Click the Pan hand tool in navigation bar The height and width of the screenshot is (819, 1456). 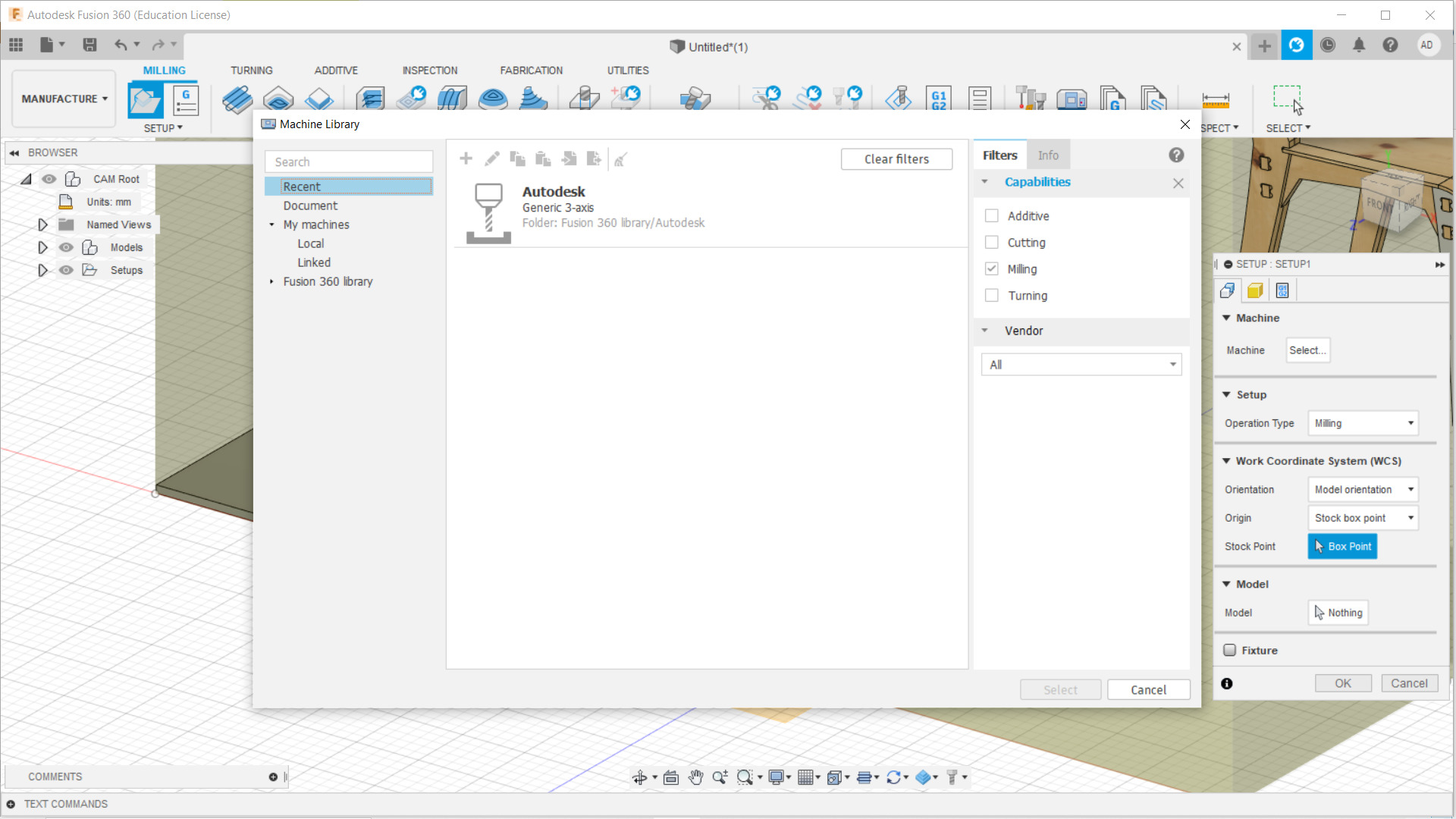click(696, 777)
